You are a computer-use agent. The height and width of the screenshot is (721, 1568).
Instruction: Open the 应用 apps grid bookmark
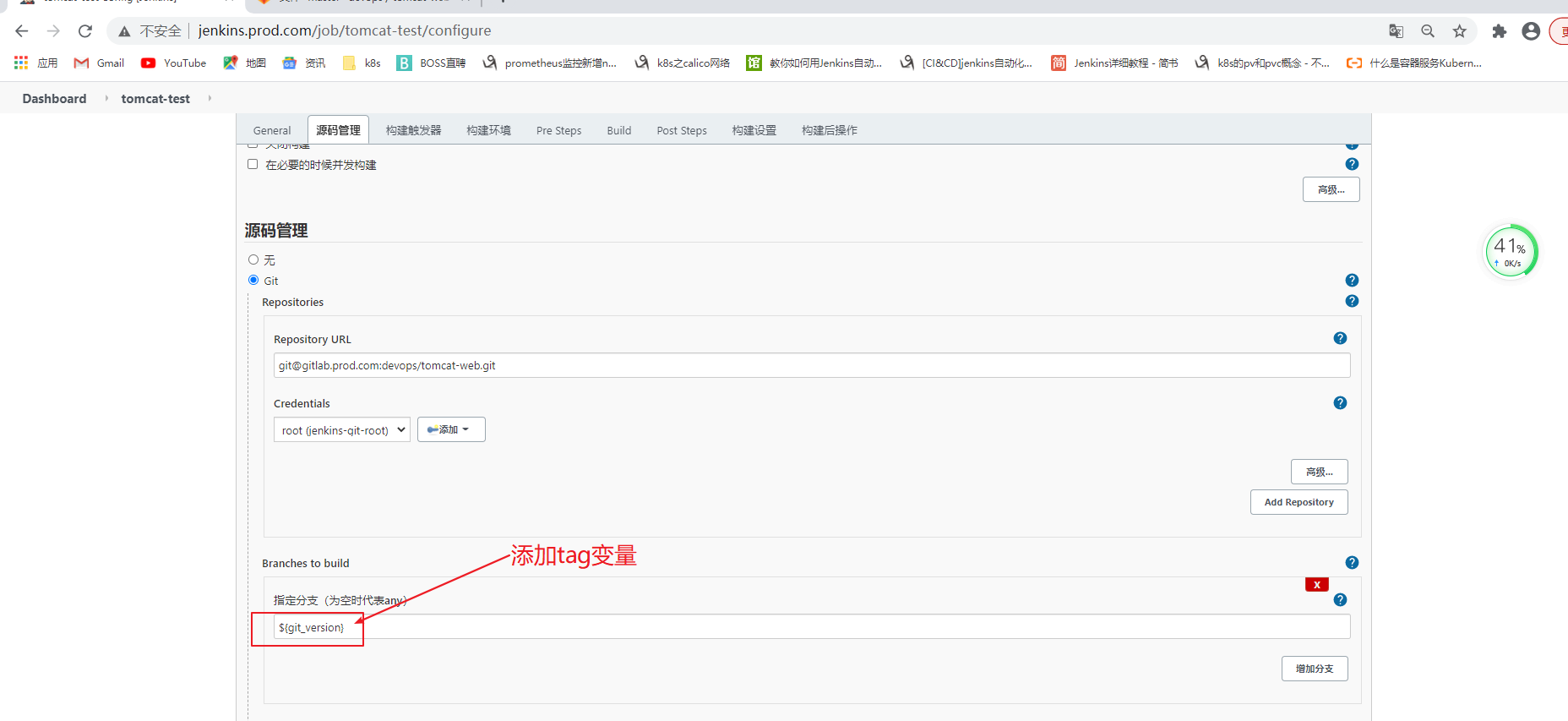pos(36,63)
